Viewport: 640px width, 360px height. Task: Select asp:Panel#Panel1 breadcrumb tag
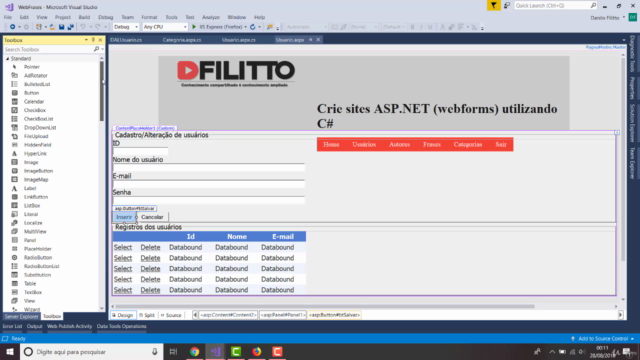282,315
